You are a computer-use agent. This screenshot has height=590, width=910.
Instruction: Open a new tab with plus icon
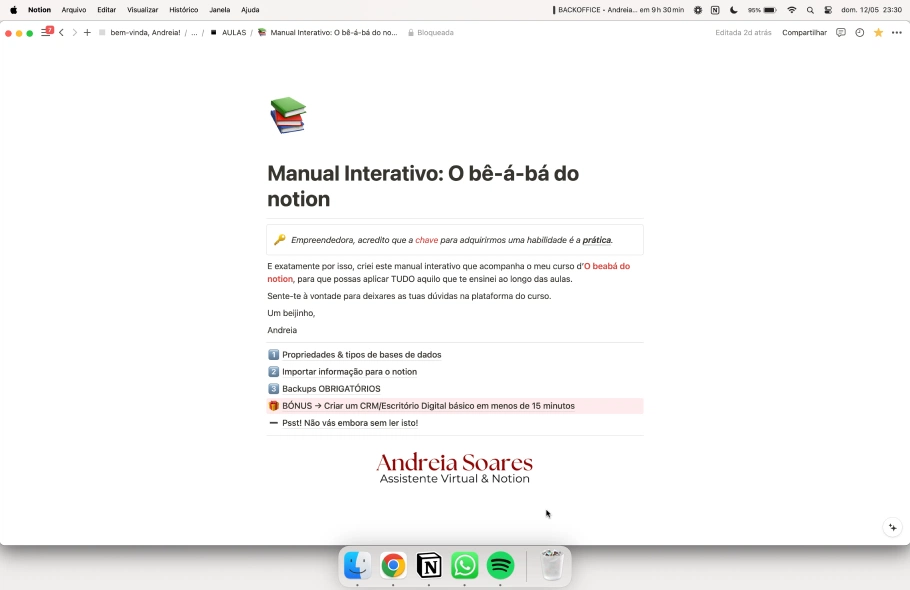[87, 33]
